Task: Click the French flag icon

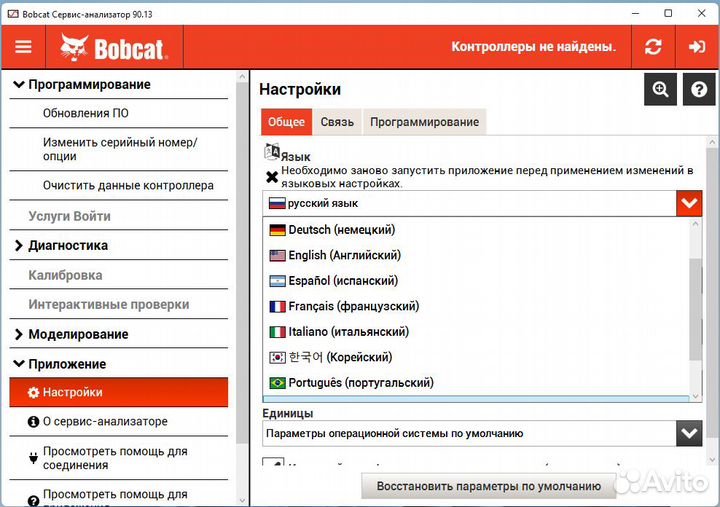Action: click(277, 306)
